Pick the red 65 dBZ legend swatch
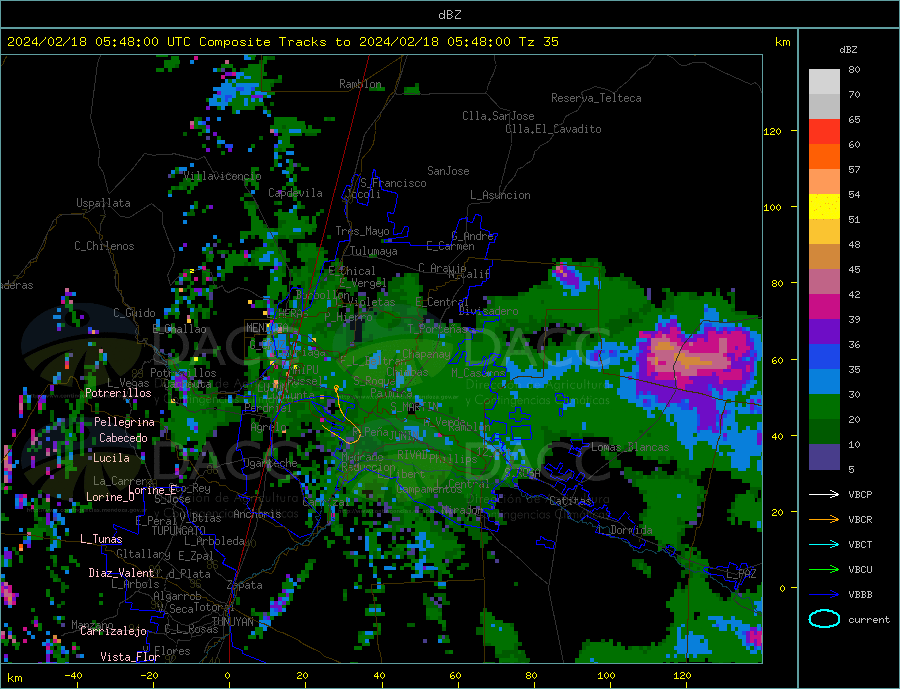Viewport: 900px width, 689px height. 824,131
